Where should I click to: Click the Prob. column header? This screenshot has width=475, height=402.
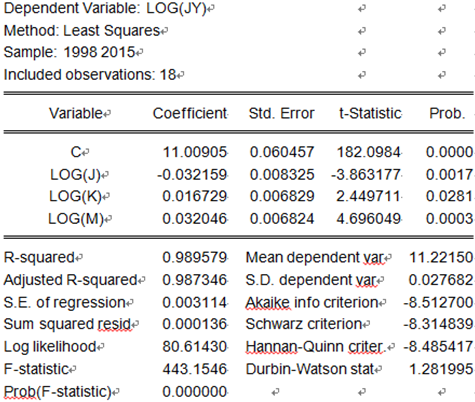[x=447, y=113]
